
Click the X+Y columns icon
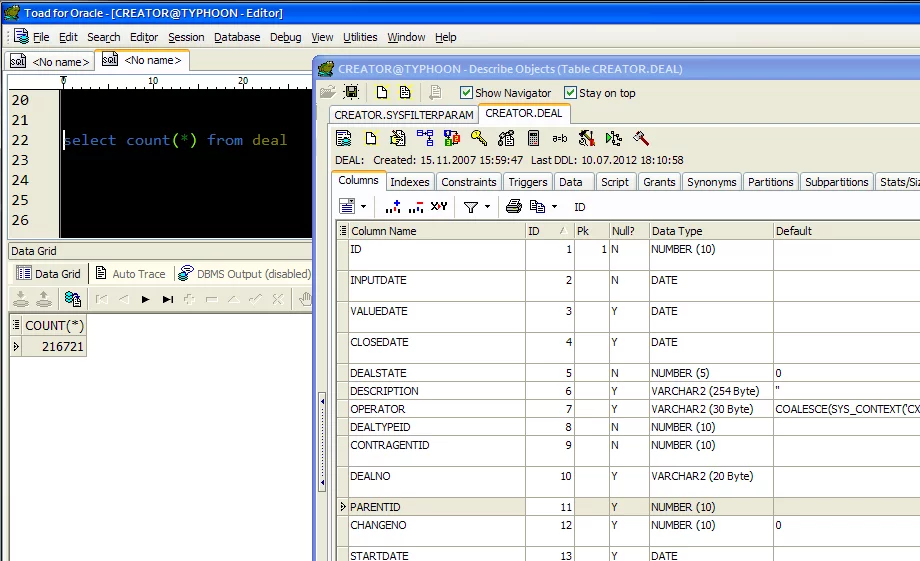pyautogui.click(x=438, y=207)
